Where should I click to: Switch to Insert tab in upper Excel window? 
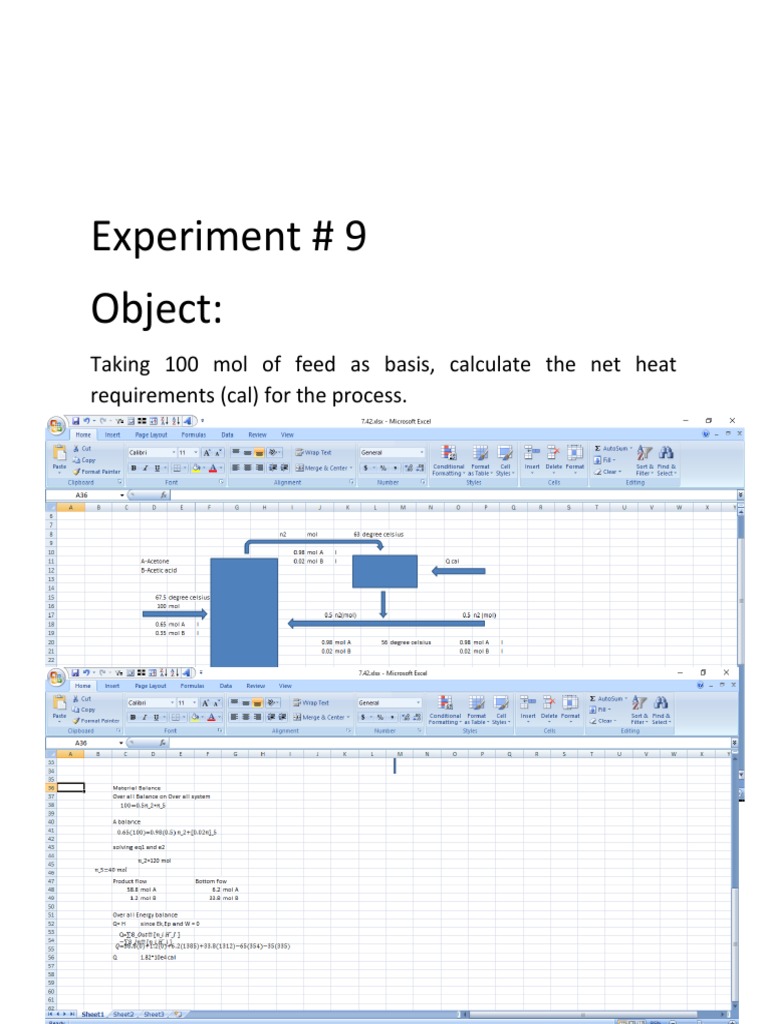[112, 434]
